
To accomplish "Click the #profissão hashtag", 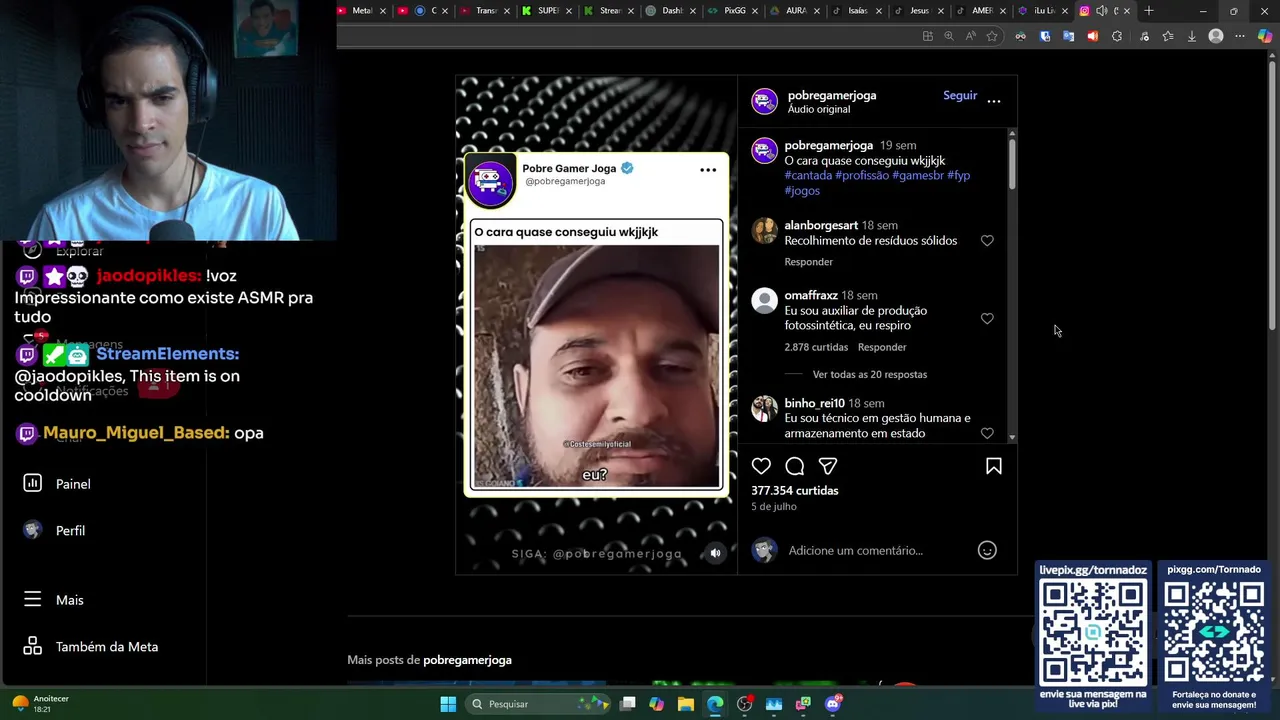I will [862, 175].
